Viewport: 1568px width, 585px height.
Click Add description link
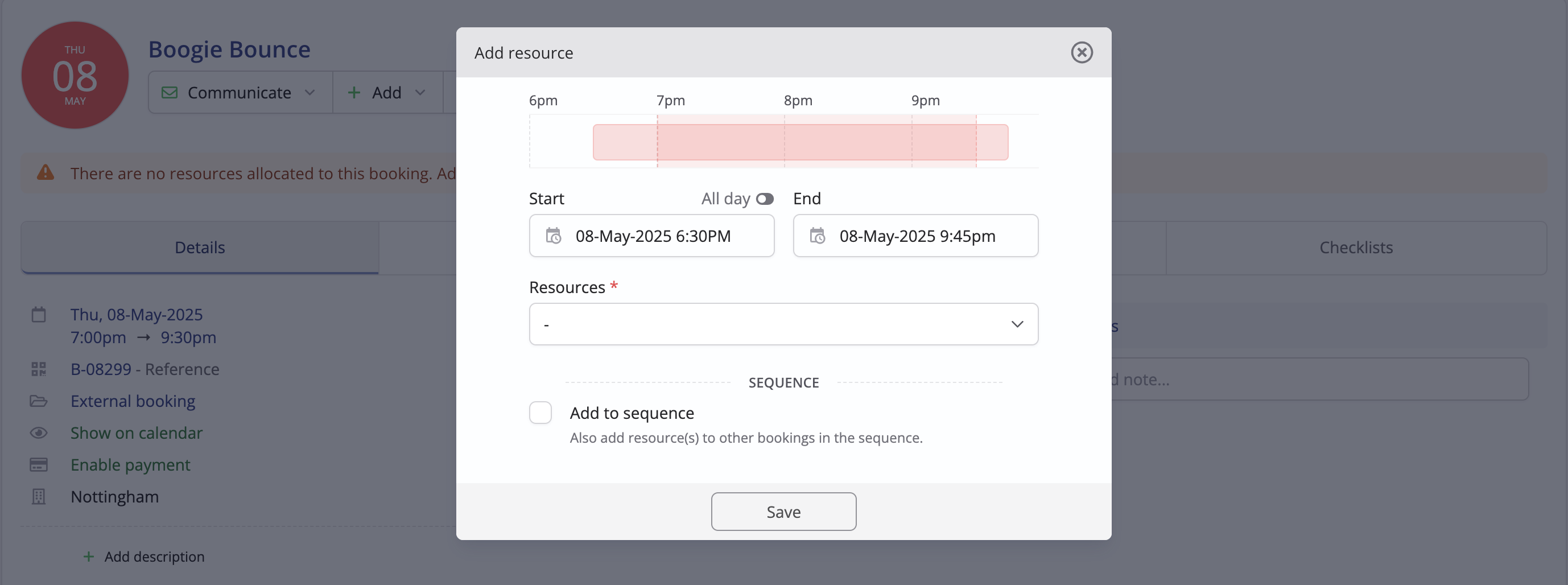[x=154, y=557]
